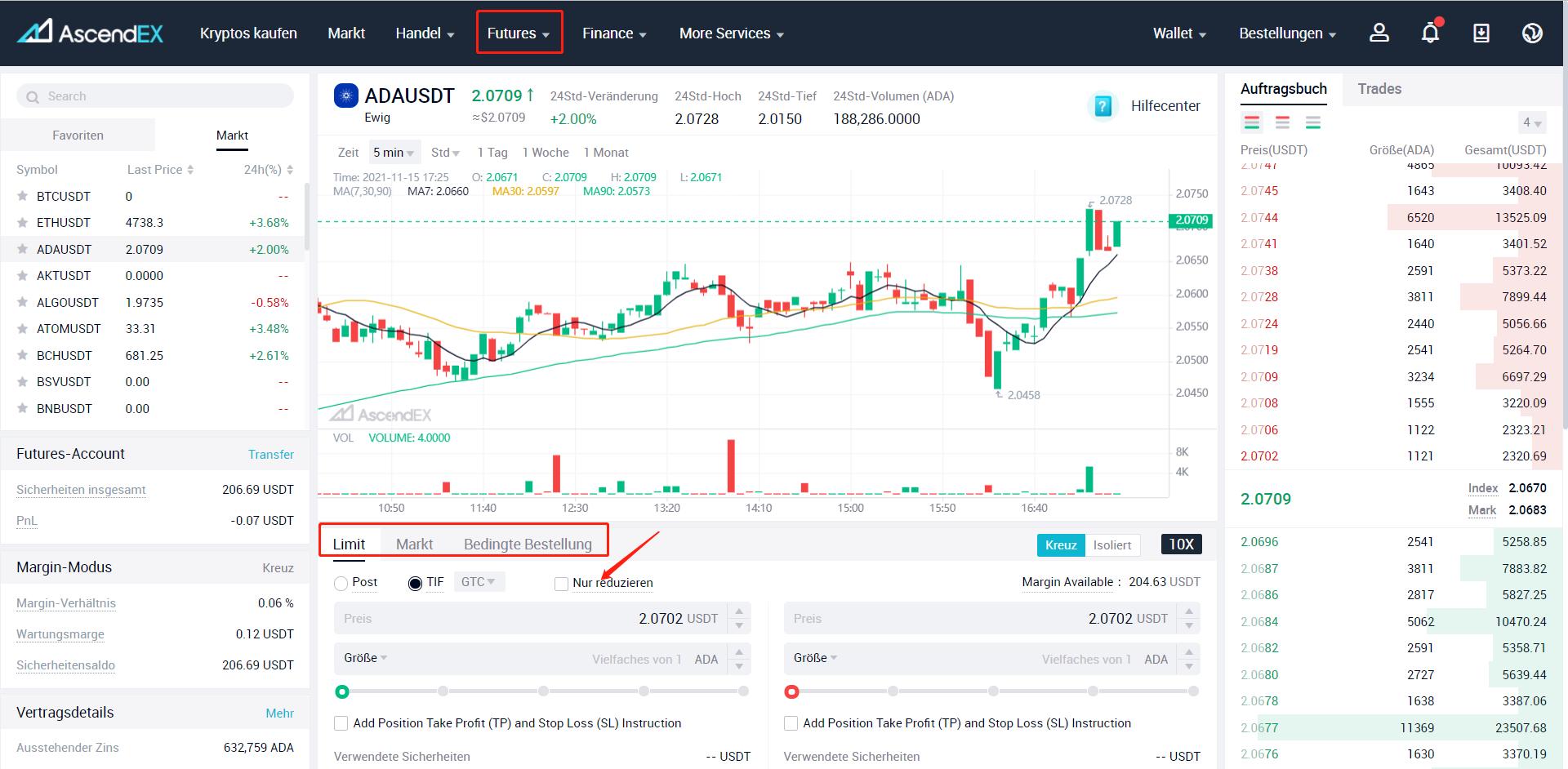Screen dimensions: 1568x769
Task: Click the Transfer link
Action: [x=271, y=455]
